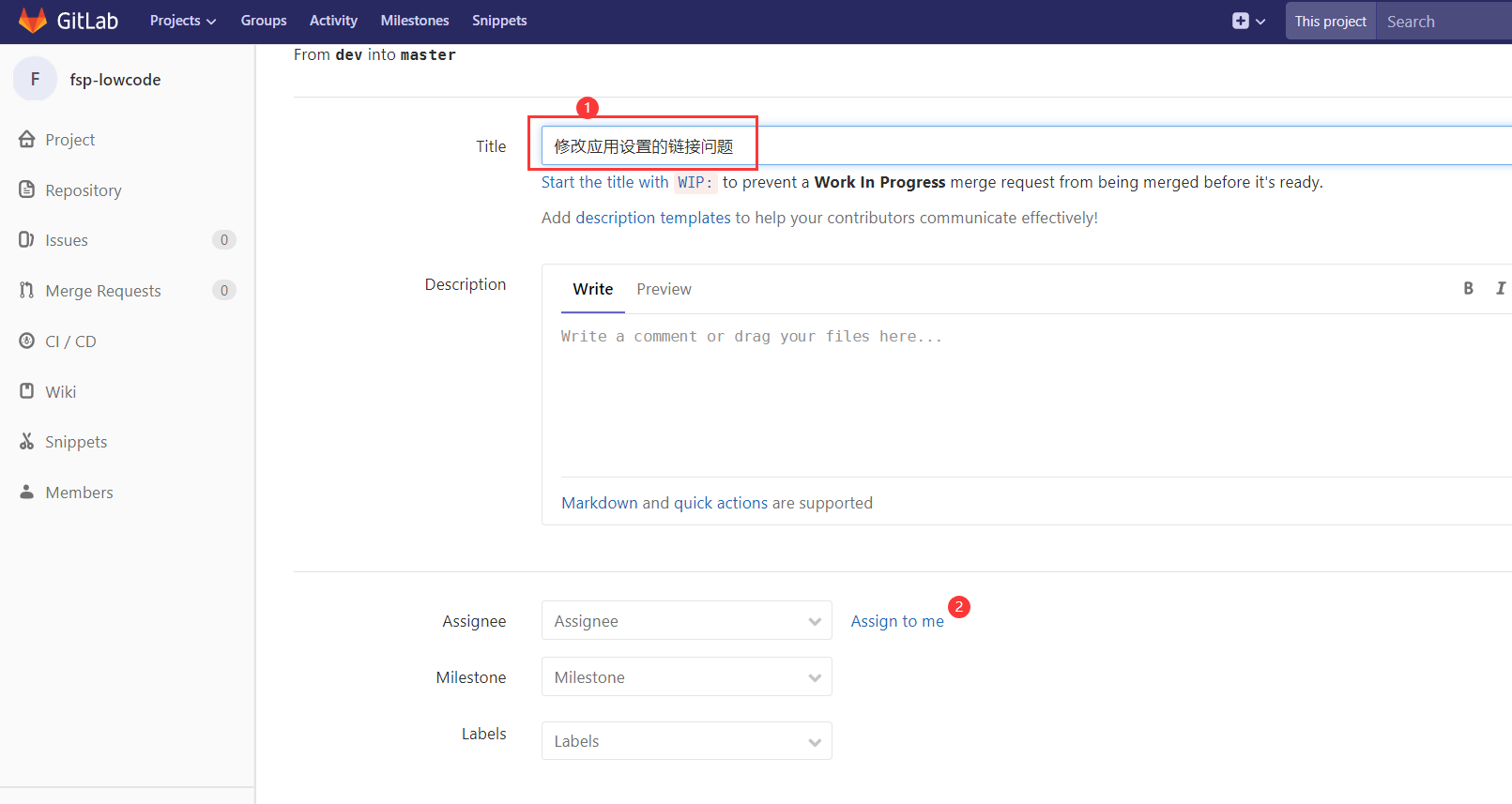Go to Members in sidebar

79,492
